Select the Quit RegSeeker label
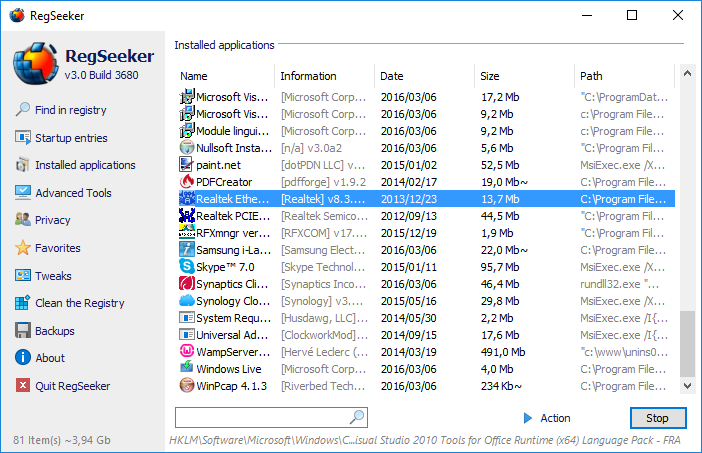Screen dimensions: 702x453 73,386
